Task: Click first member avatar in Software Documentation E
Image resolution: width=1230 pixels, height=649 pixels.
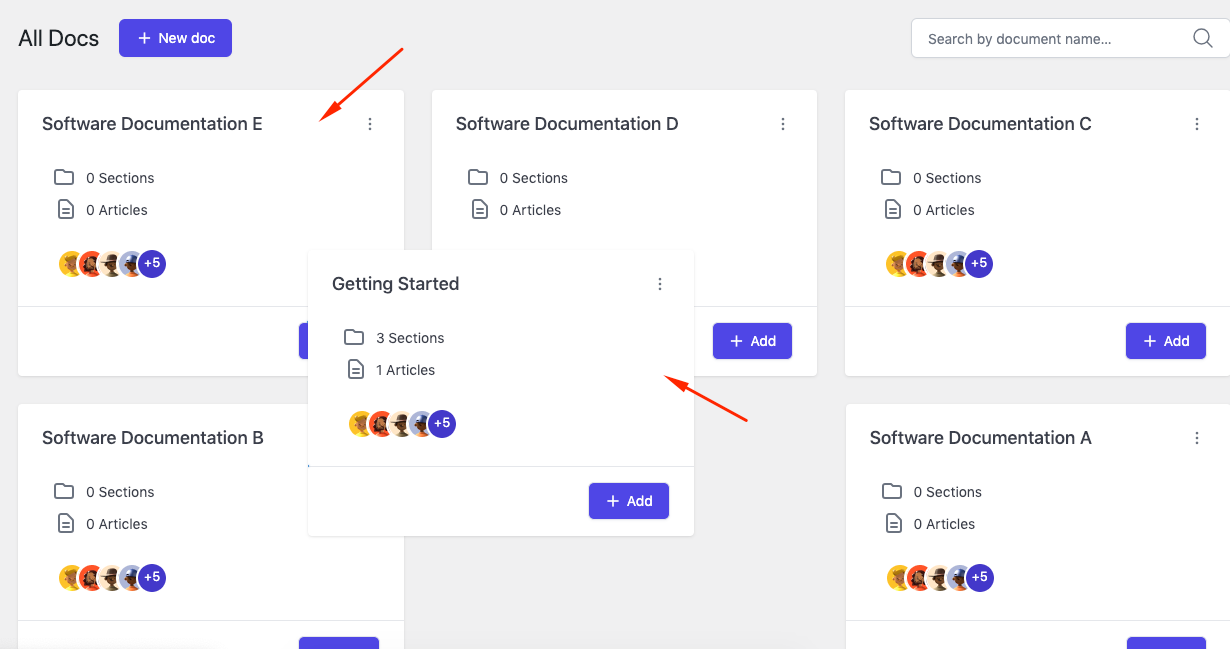Action: coord(71,264)
